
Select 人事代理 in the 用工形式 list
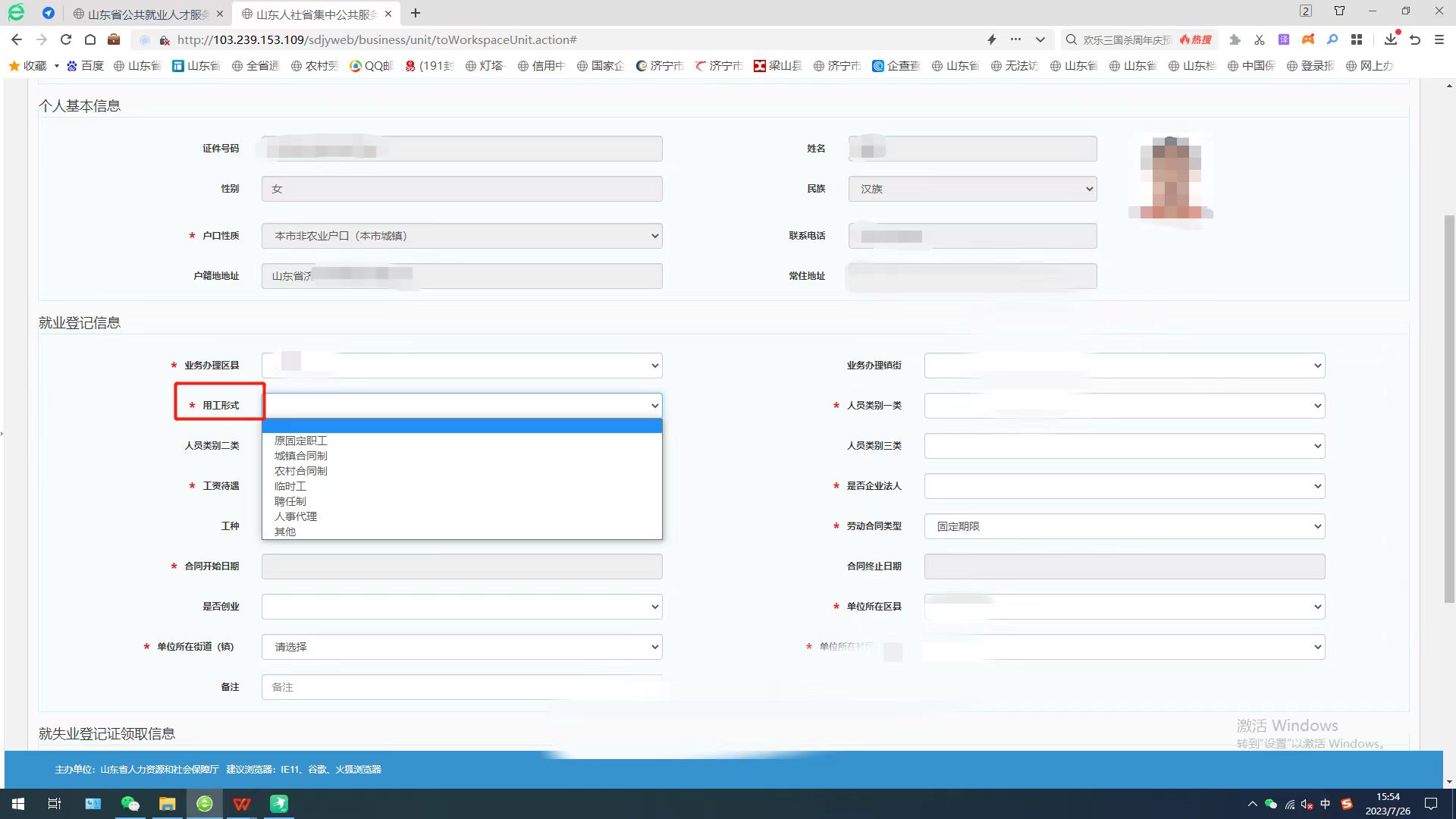click(x=462, y=516)
